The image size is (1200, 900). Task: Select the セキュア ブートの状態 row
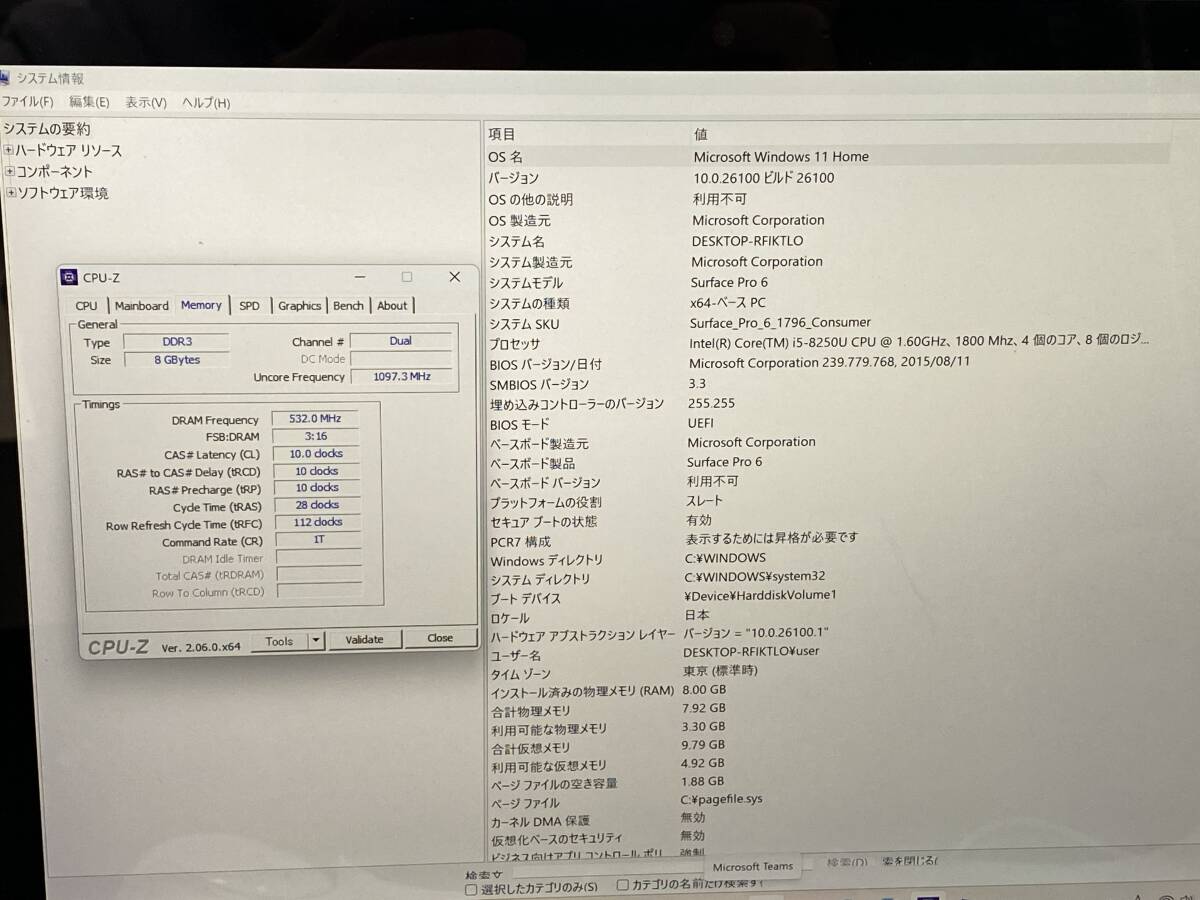(828, 521)
